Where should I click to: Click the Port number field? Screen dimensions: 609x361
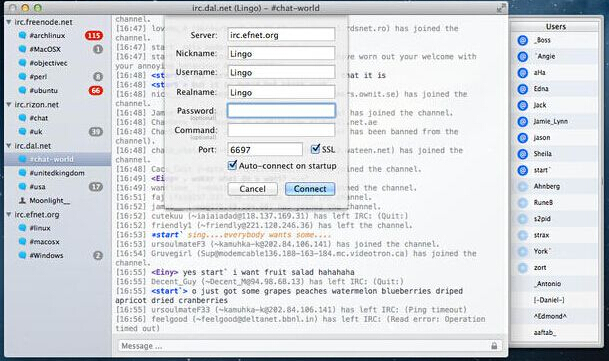click(265, 149)
